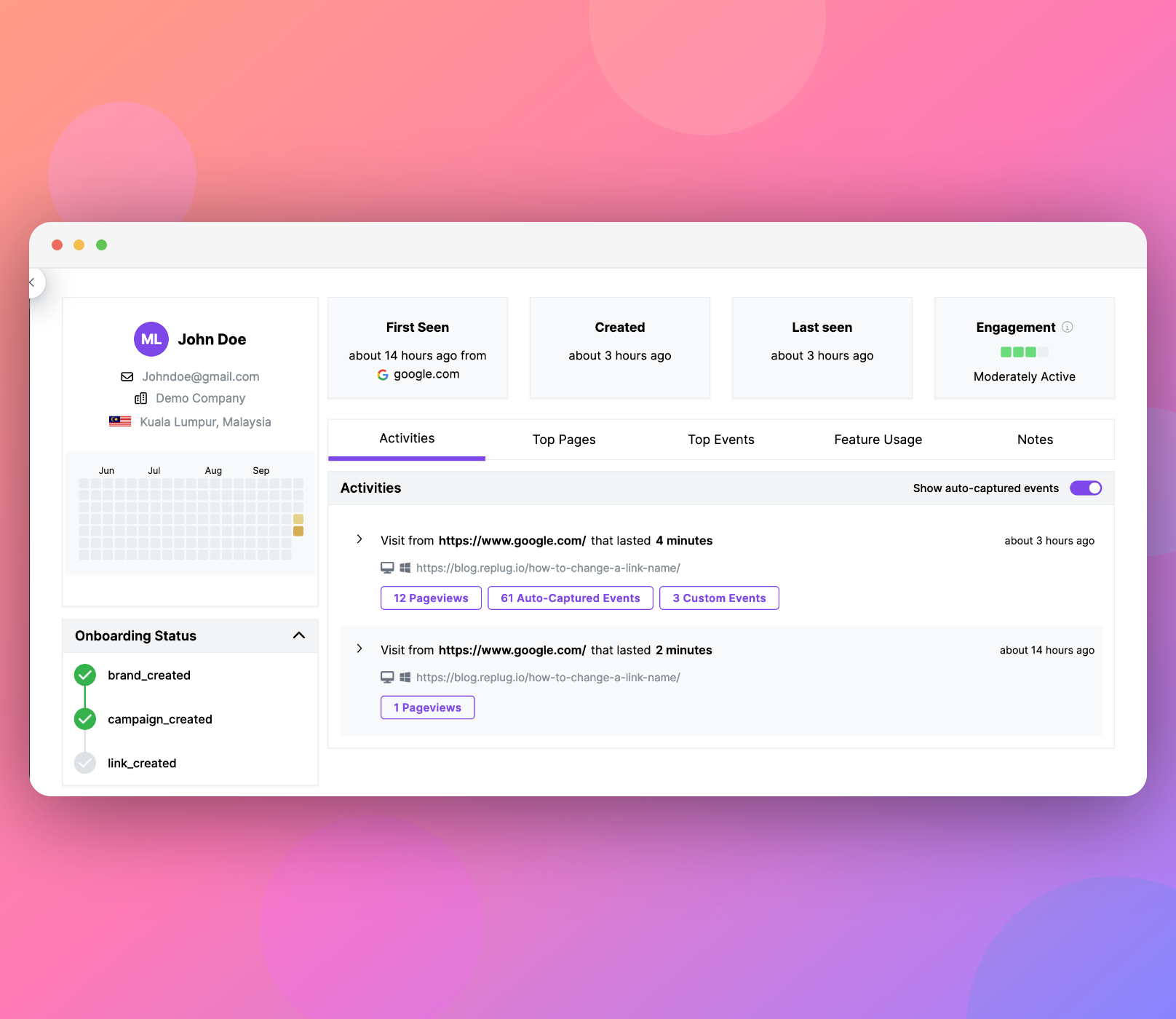Screen dimensions: 1176x1019
Task: Expand the visit that lasted 2 minutes
Action: pos(359,649)
